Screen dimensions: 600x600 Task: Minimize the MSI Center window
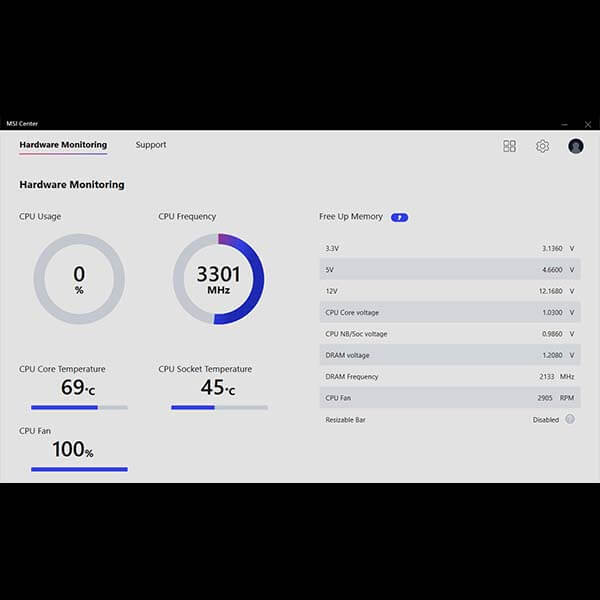pos(564,124)
